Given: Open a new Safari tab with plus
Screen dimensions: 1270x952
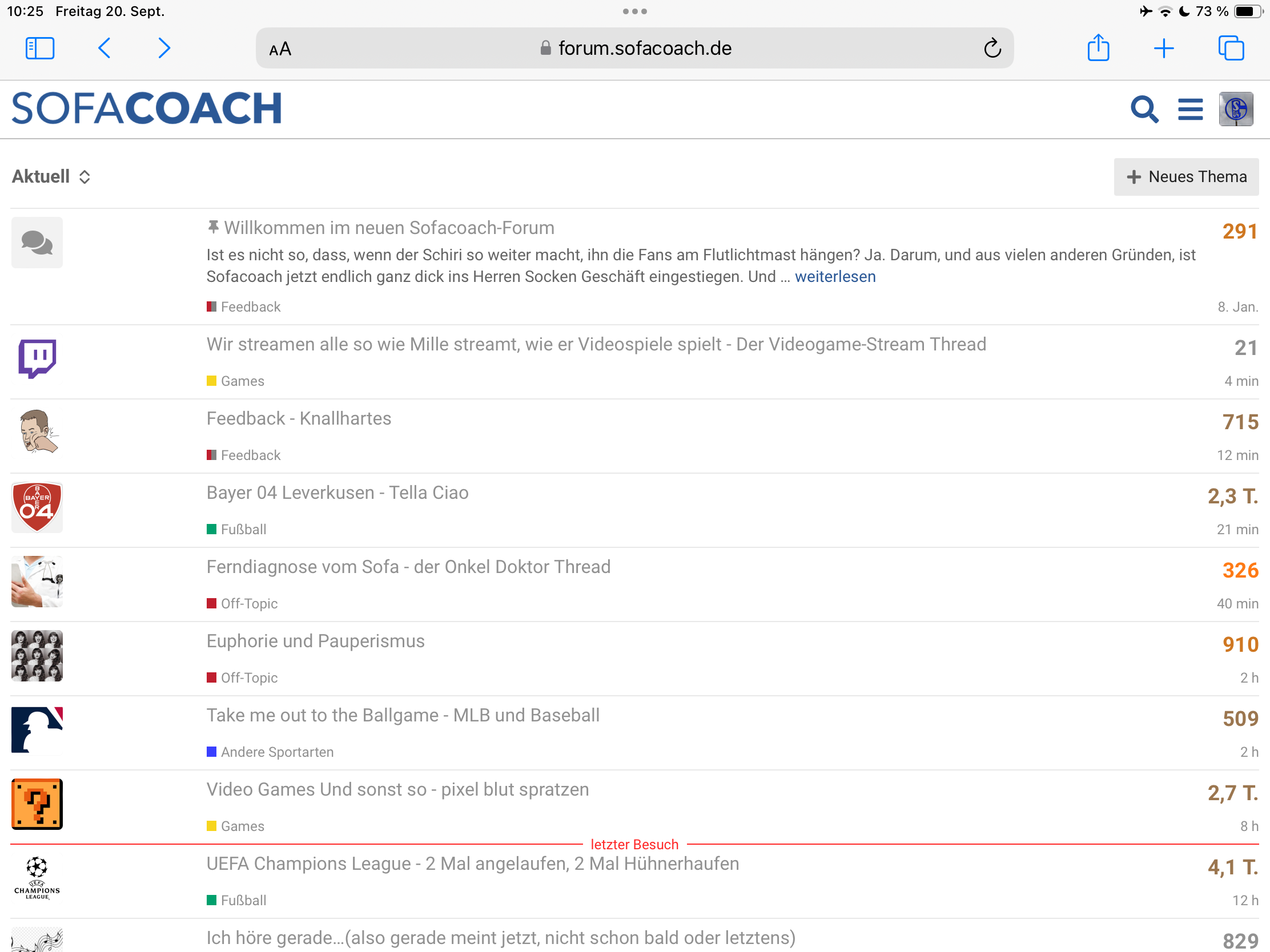Looking at the screenshot, I should coord(1163,48).
